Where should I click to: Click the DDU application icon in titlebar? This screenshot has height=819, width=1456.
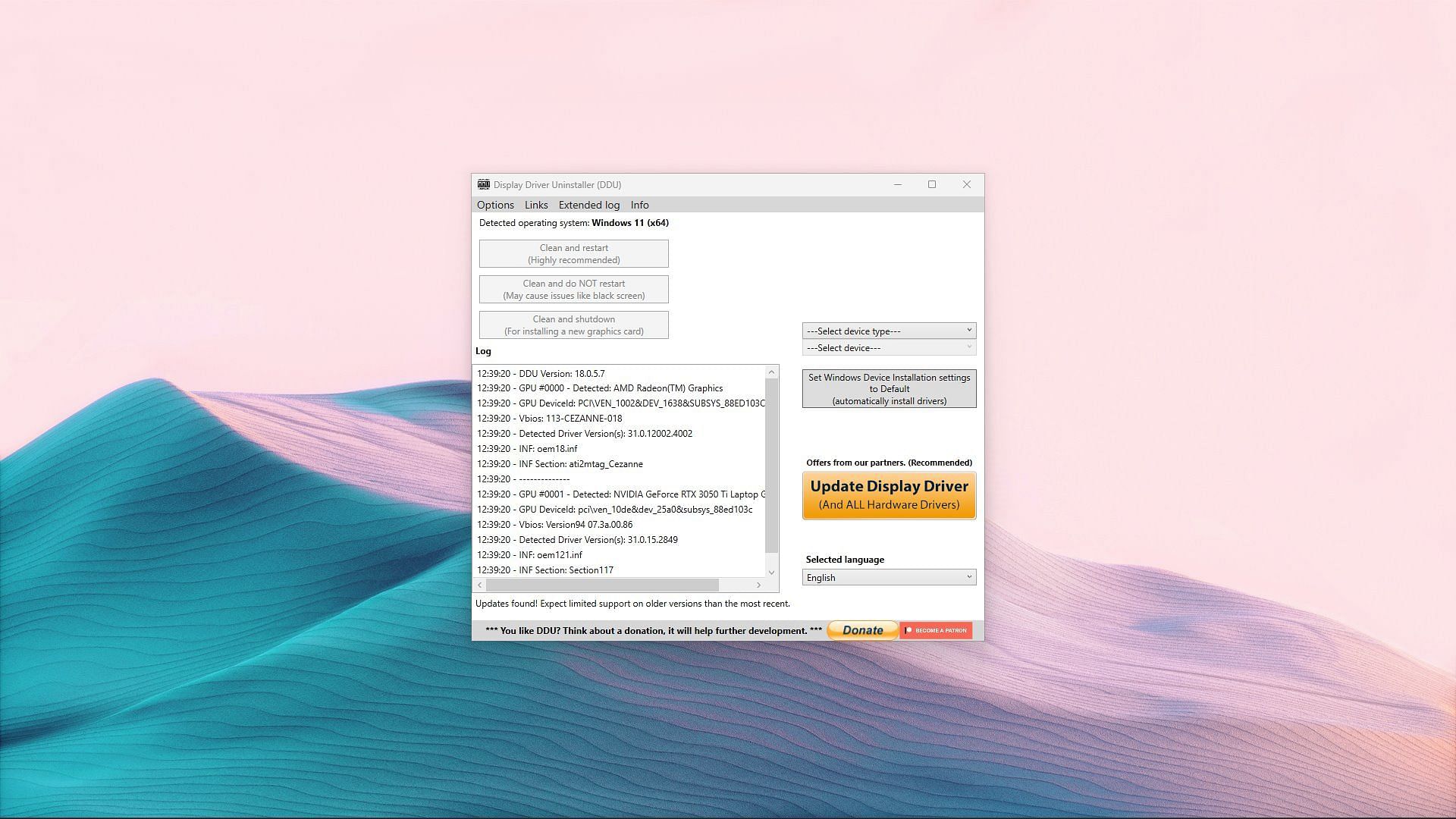point(483,184)
